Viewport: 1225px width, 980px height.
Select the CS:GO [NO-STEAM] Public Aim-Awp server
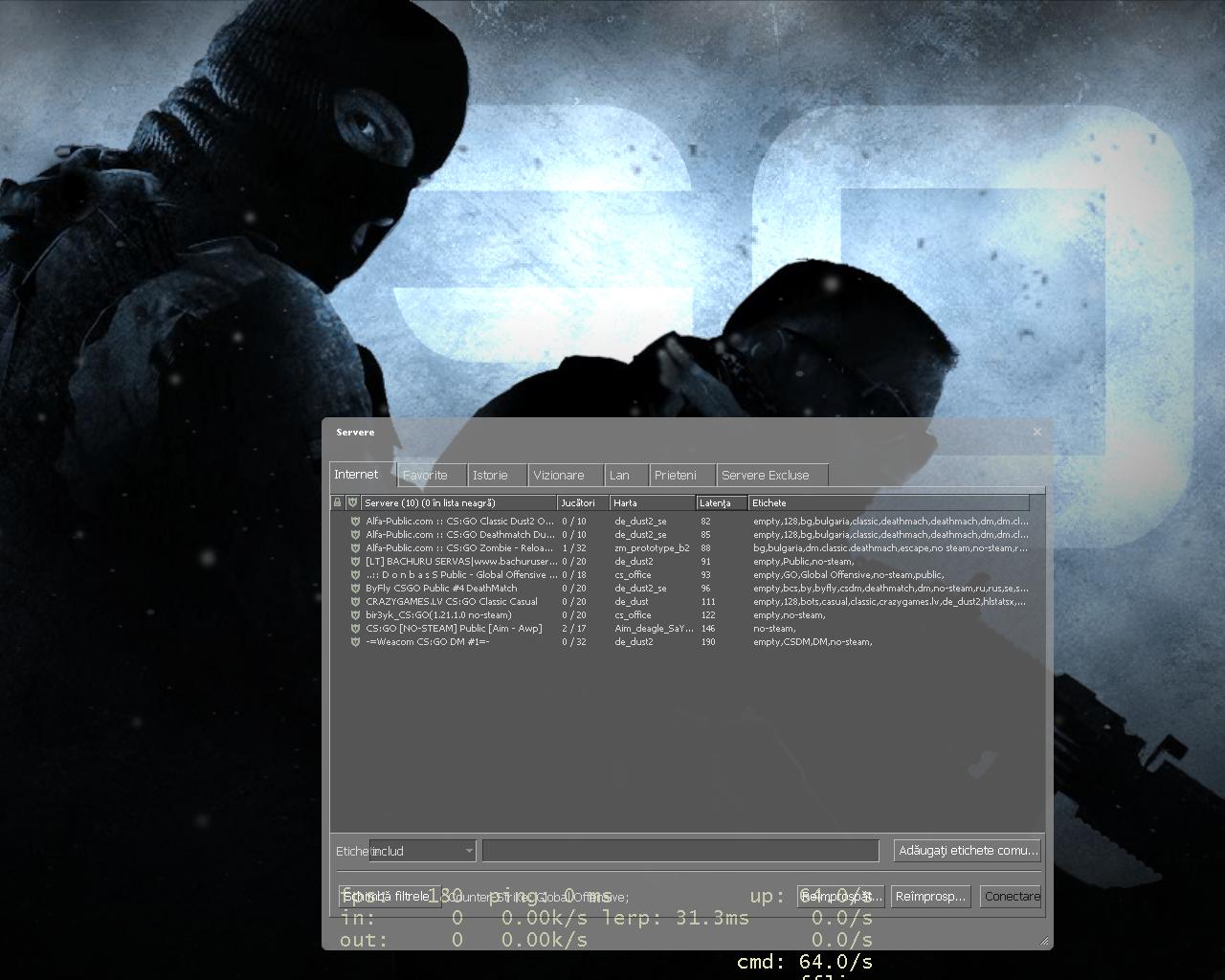pos(454,629)
